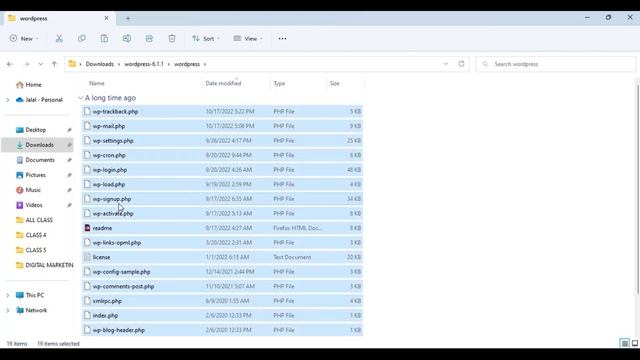Go back with the left arrow

pos(10,64)
